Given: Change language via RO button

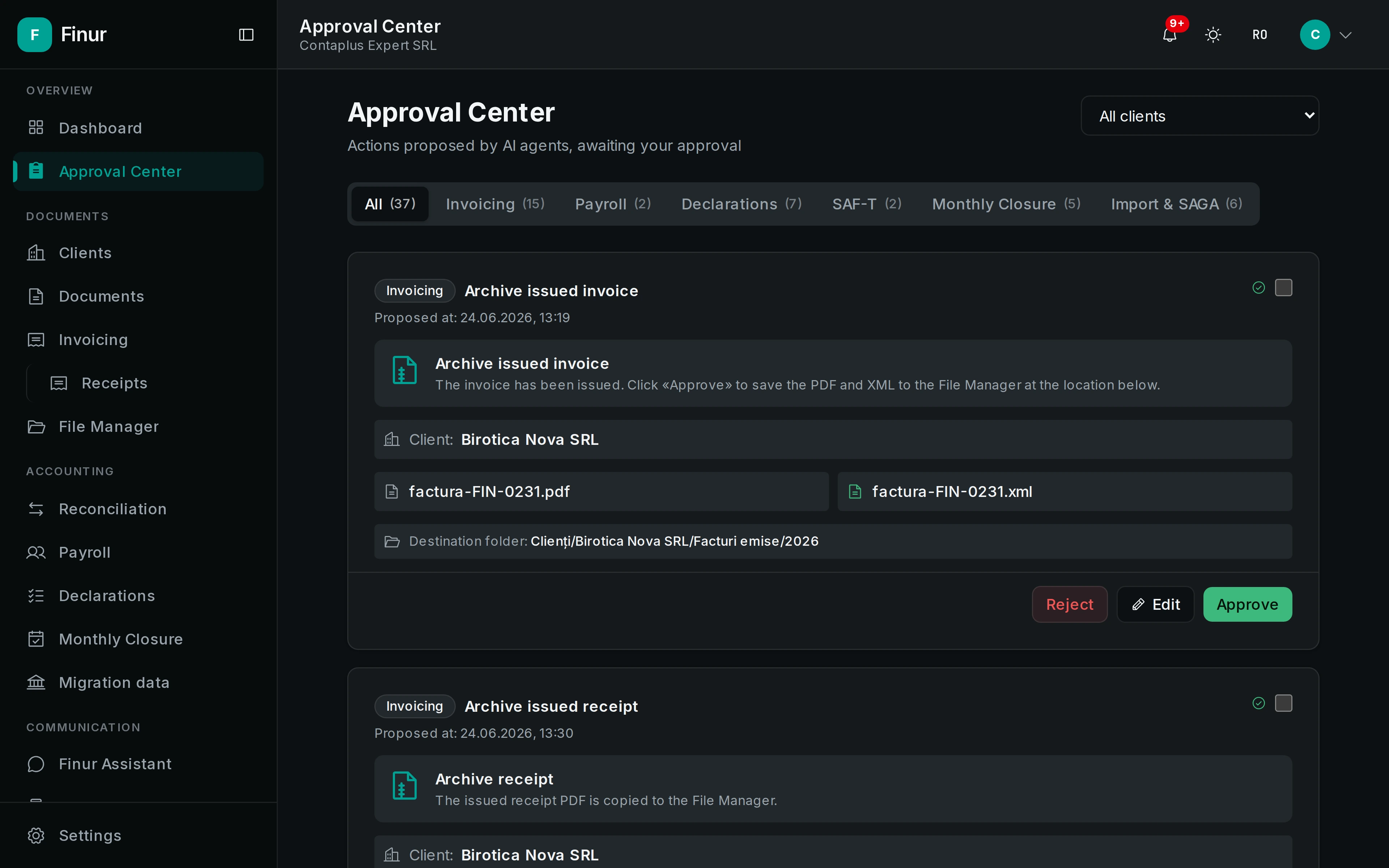Looking at the screenshot, I should click(1260, 35).
